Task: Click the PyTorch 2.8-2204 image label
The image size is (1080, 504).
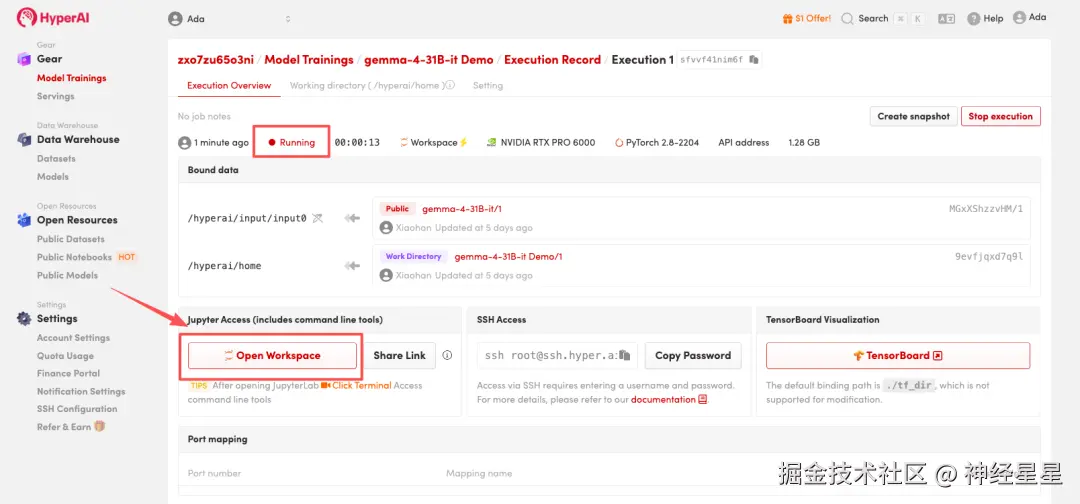Action: point(656,143)
